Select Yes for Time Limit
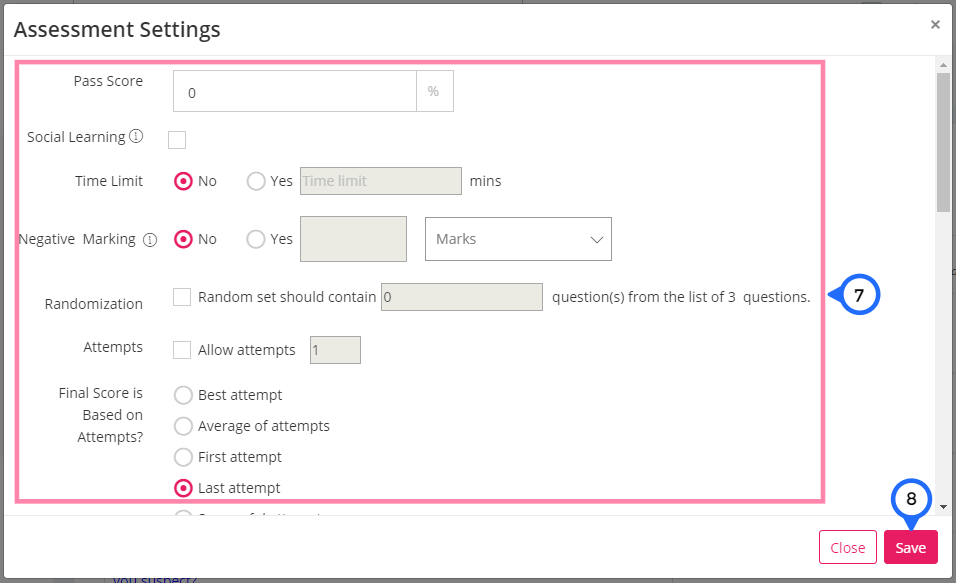The width and height of the screenshot is (956, 583). [256, 181]
